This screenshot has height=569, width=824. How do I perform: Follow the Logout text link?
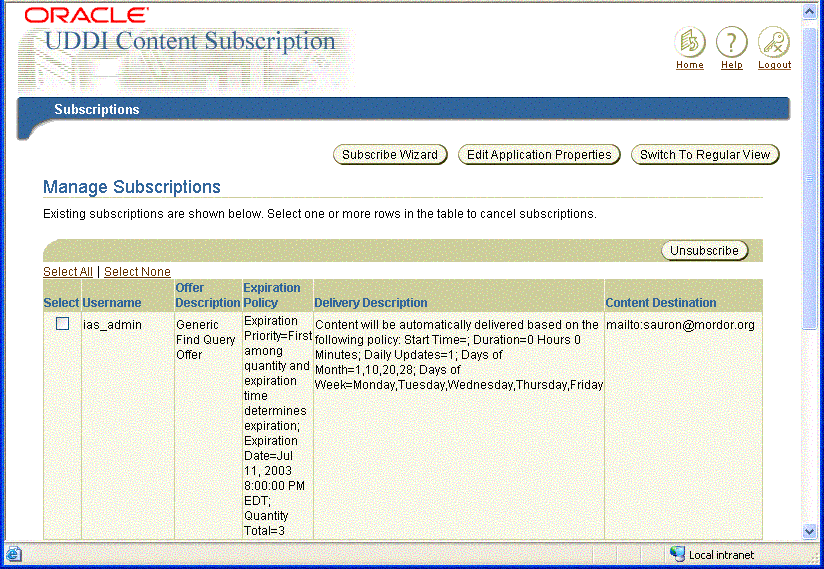click(x=774, y=65)
